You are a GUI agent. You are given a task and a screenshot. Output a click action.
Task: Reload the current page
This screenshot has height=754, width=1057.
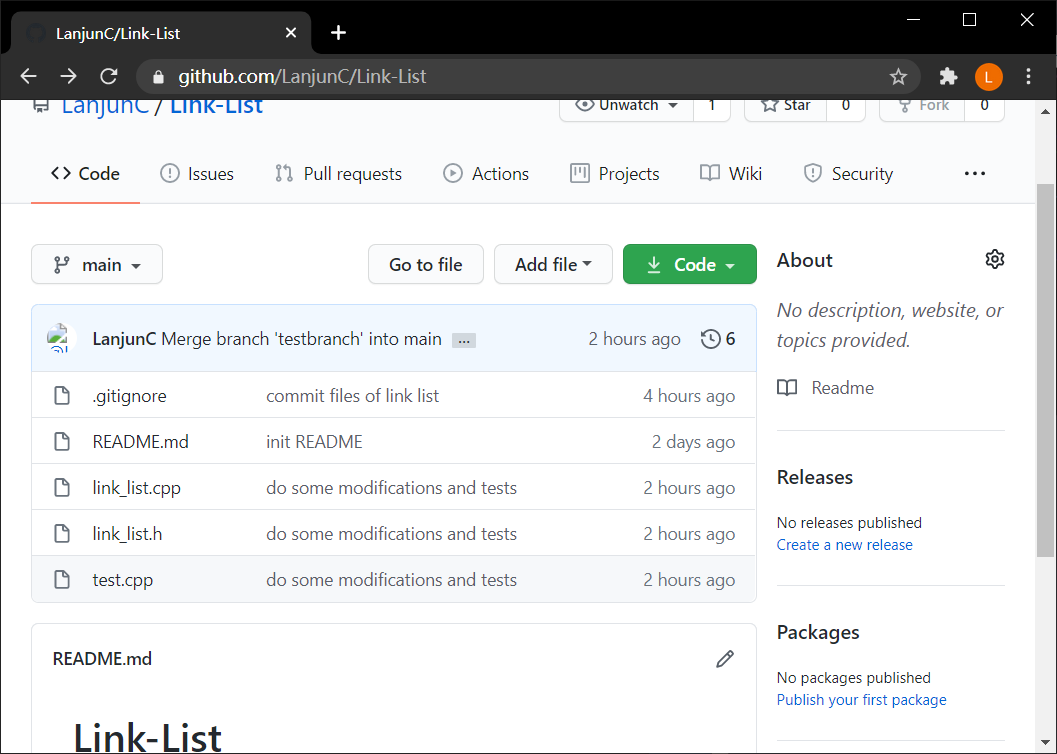109,76
